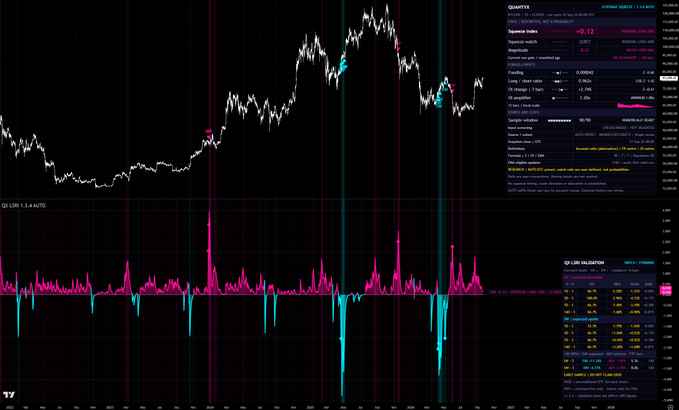Screen dimensions: 679x410
Task: Click the Squeeze index row label
Action: pos(523,32)
